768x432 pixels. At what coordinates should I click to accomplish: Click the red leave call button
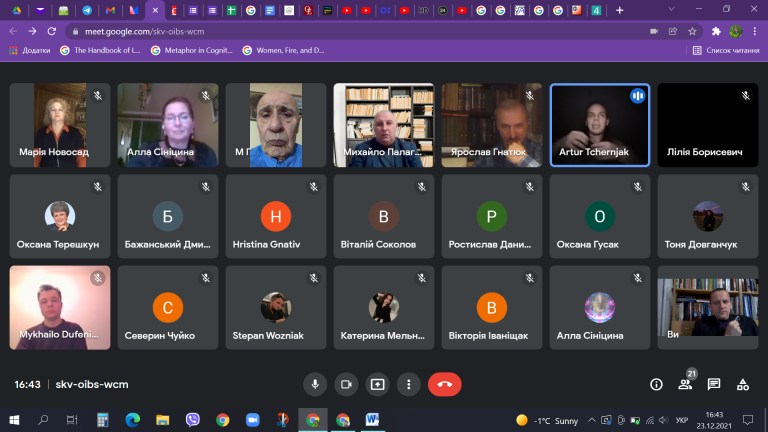tap(444, 384)
